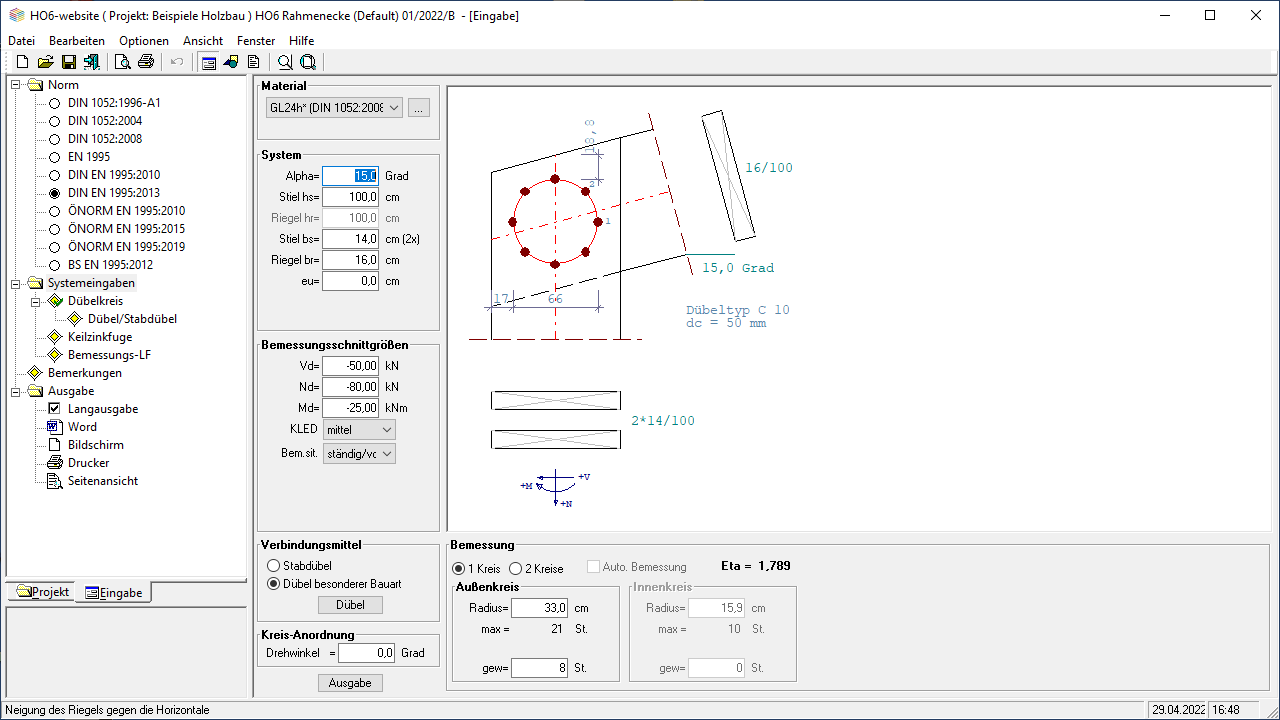Viewport: 1280px width, 720px height.
Task: Click the new file toolbar icon
Action: tap(22, 62)
